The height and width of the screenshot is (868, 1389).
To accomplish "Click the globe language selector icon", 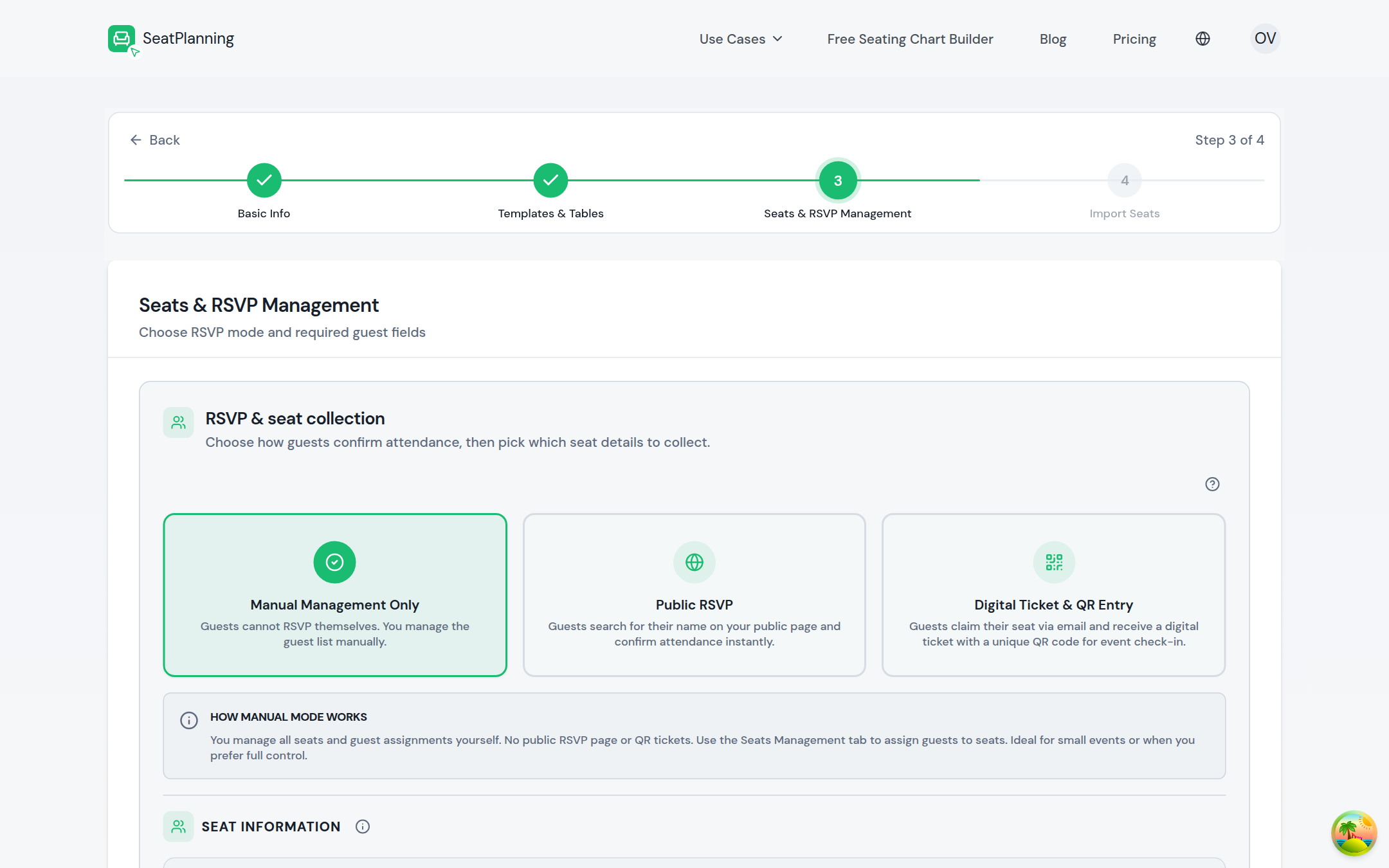I will point(1203,39).
